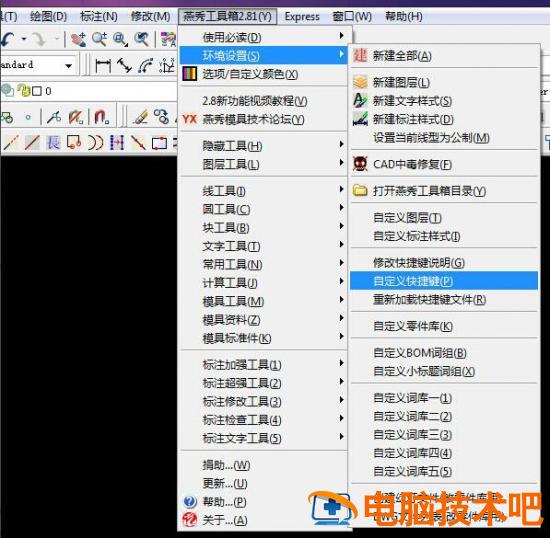The image size is (550, 538).
Task: Open Object Snap Settings magnet icon
Action: coord(102,117)
